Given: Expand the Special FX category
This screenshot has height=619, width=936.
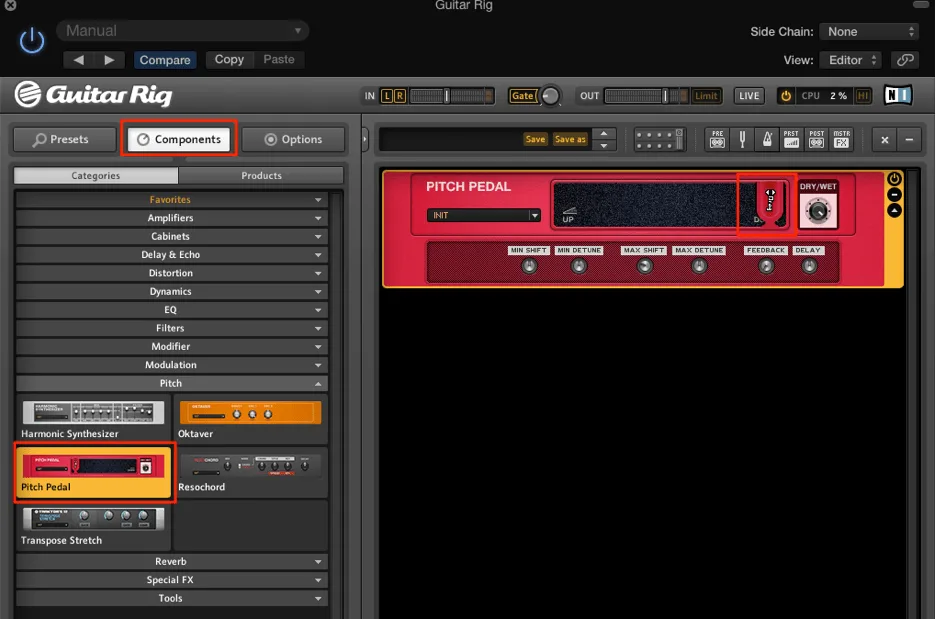Looking at the screenshot, I should coord(172,580).
